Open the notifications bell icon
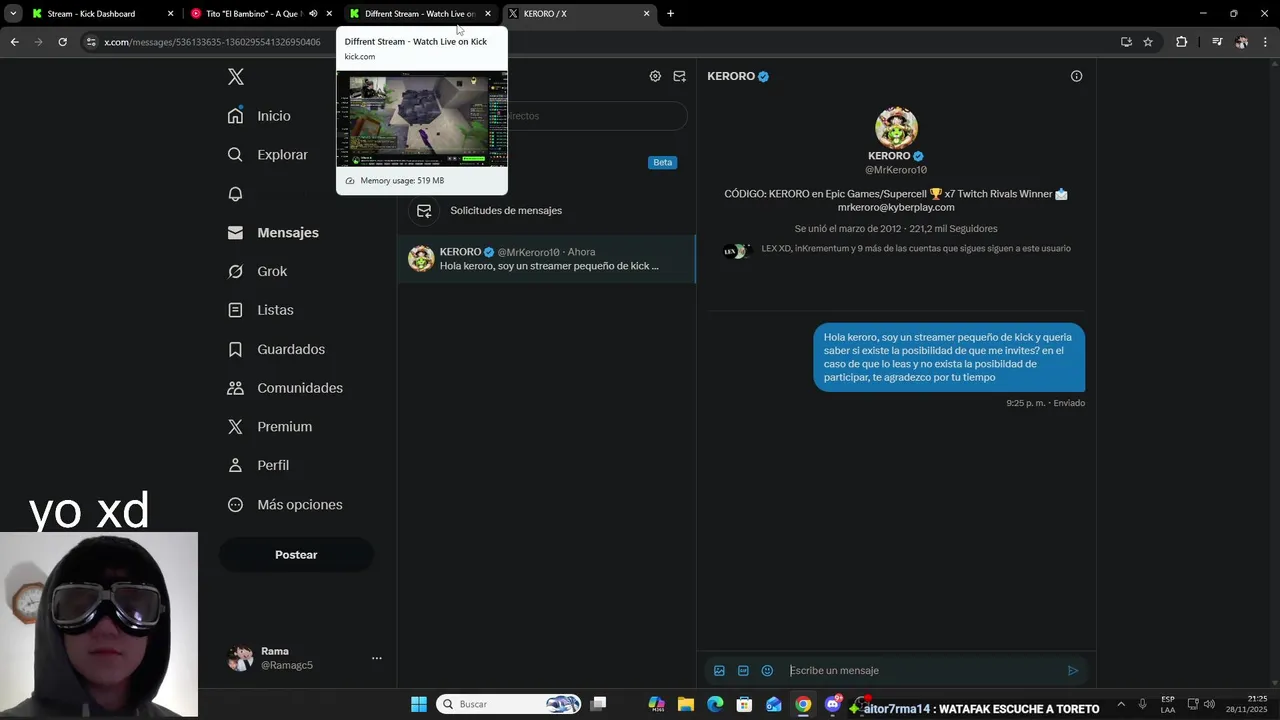 click(x=235, y=194)
